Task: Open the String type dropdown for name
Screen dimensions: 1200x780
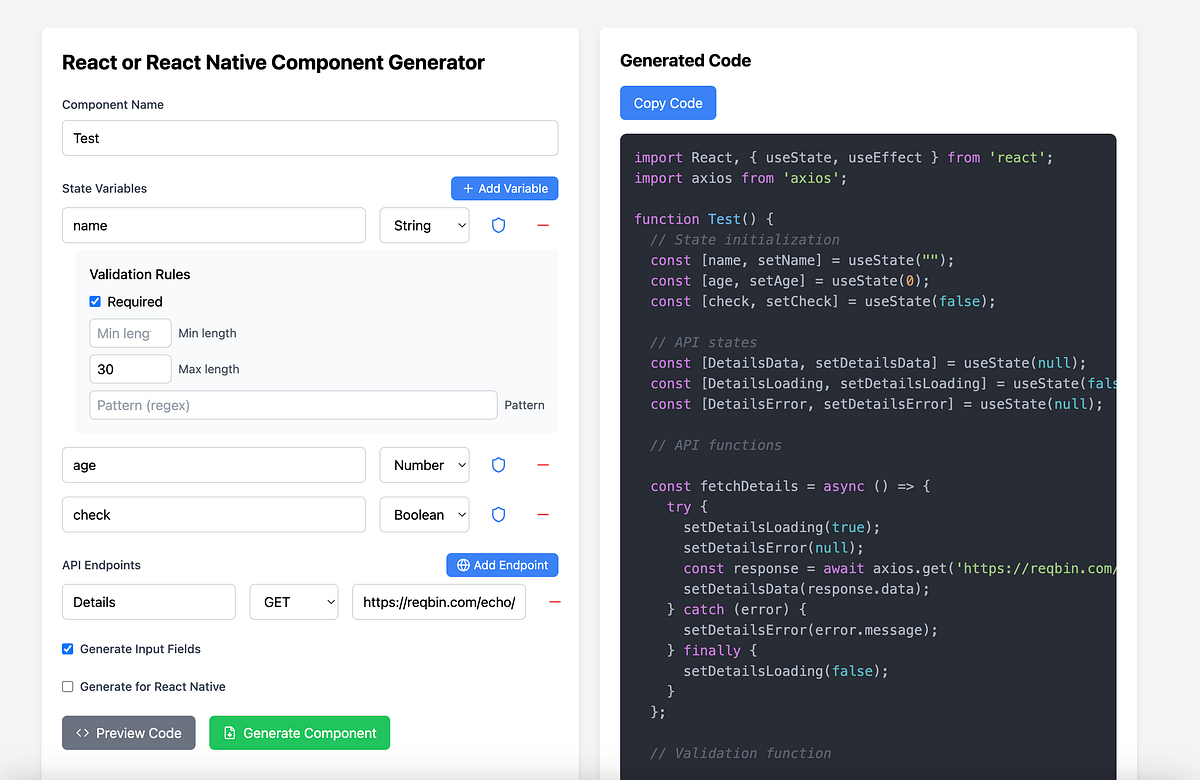Action: point(424,225)
